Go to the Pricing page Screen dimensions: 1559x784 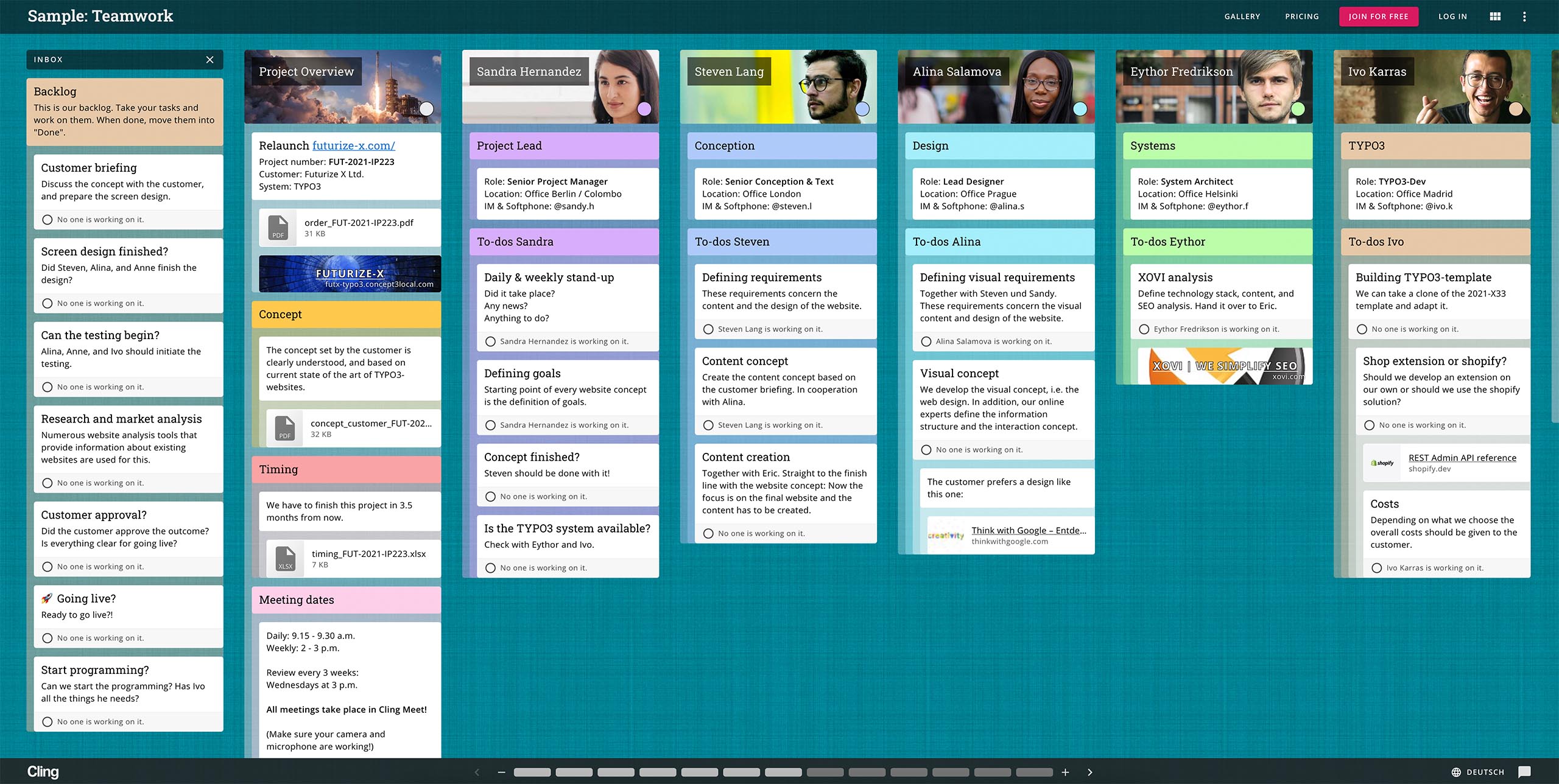point(1301,16)
